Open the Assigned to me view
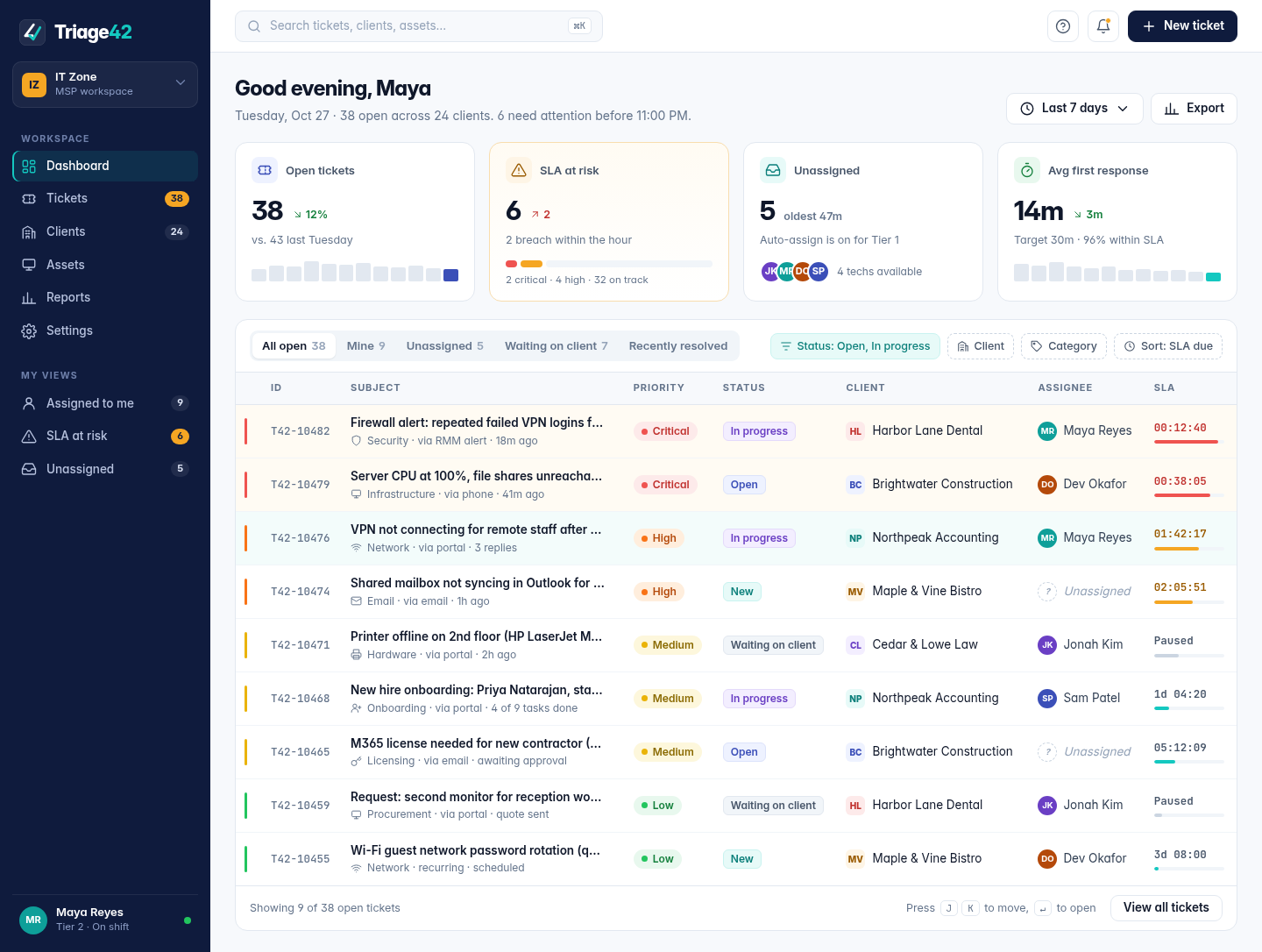1262x952 pixels. (x=105, y=403)
